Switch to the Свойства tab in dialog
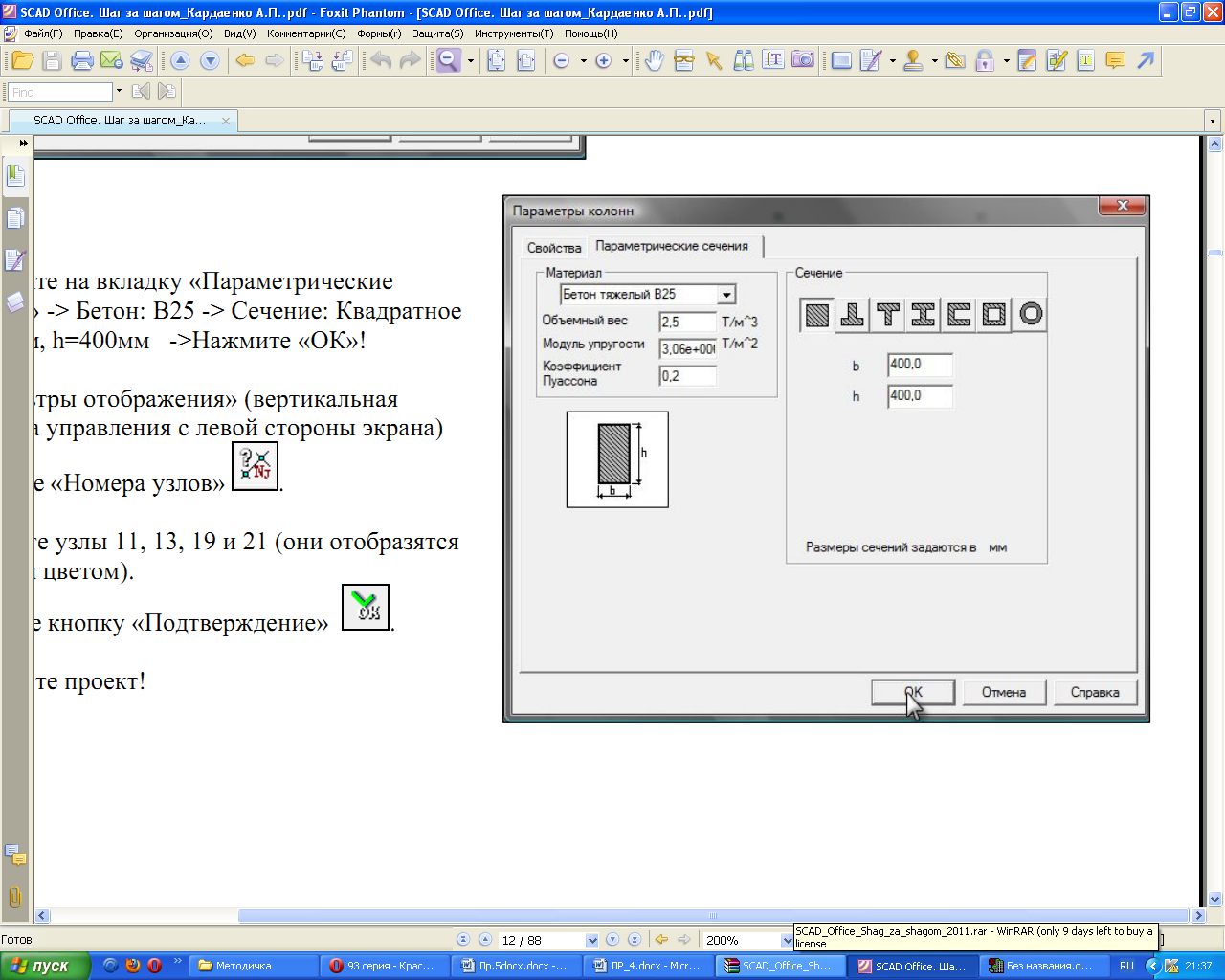Screen dimensions: 1225x980 click(x=554, y=248)
